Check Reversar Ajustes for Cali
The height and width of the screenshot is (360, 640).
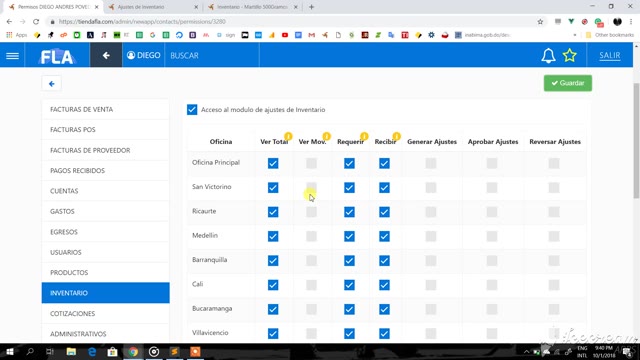click(x=554, y=285)
